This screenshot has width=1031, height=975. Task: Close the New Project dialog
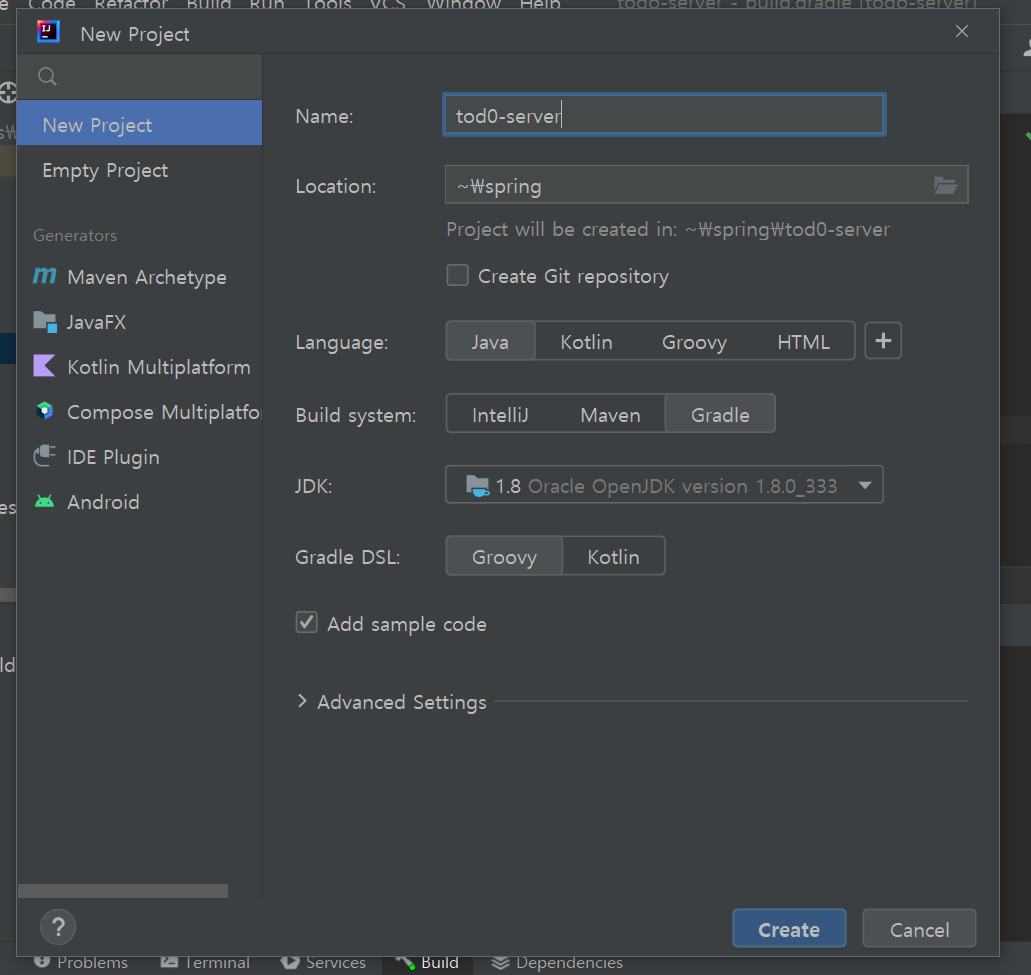(x=961, y=32)
